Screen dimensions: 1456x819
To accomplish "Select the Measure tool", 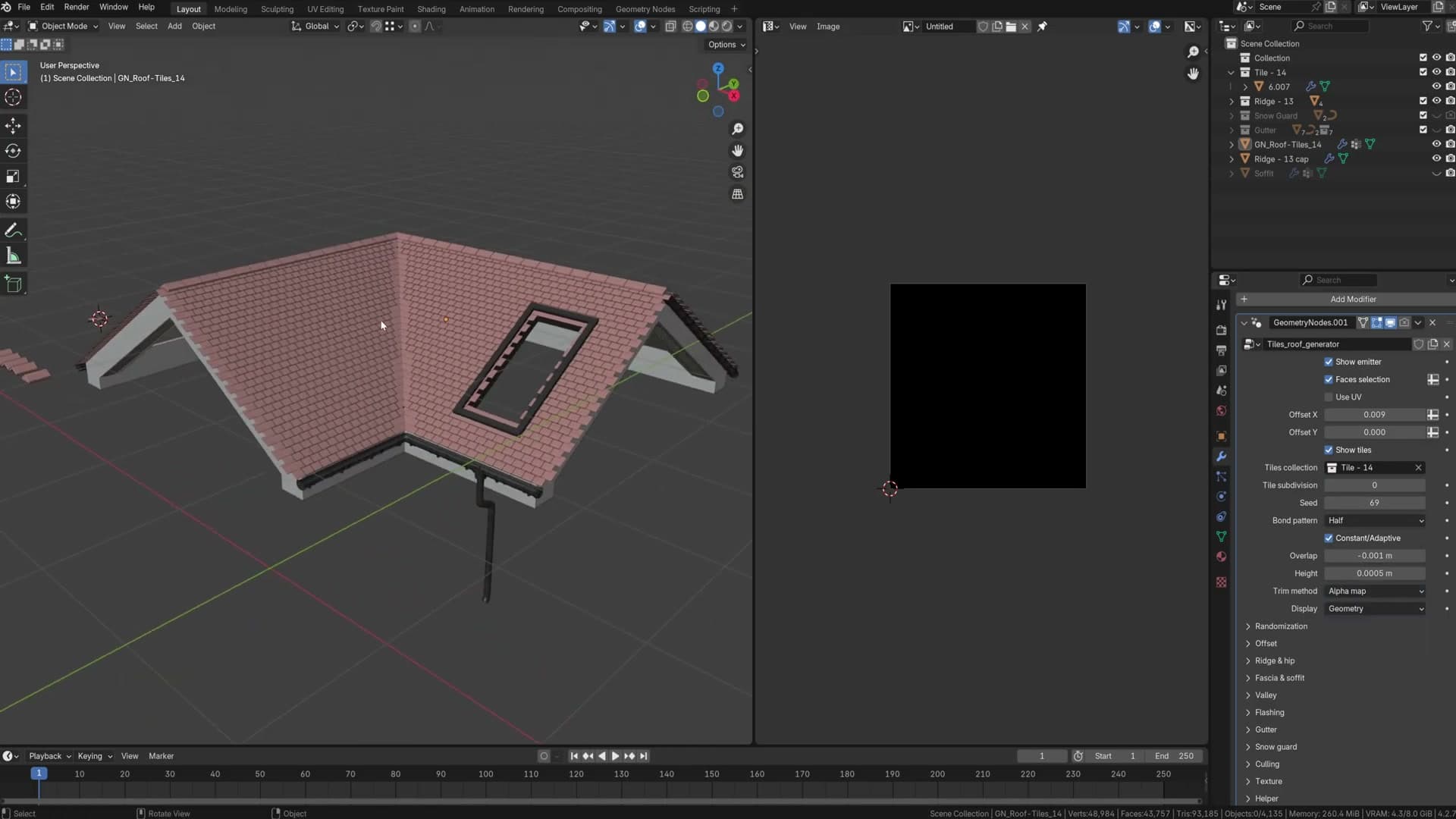I will click(x=13, y=256).
